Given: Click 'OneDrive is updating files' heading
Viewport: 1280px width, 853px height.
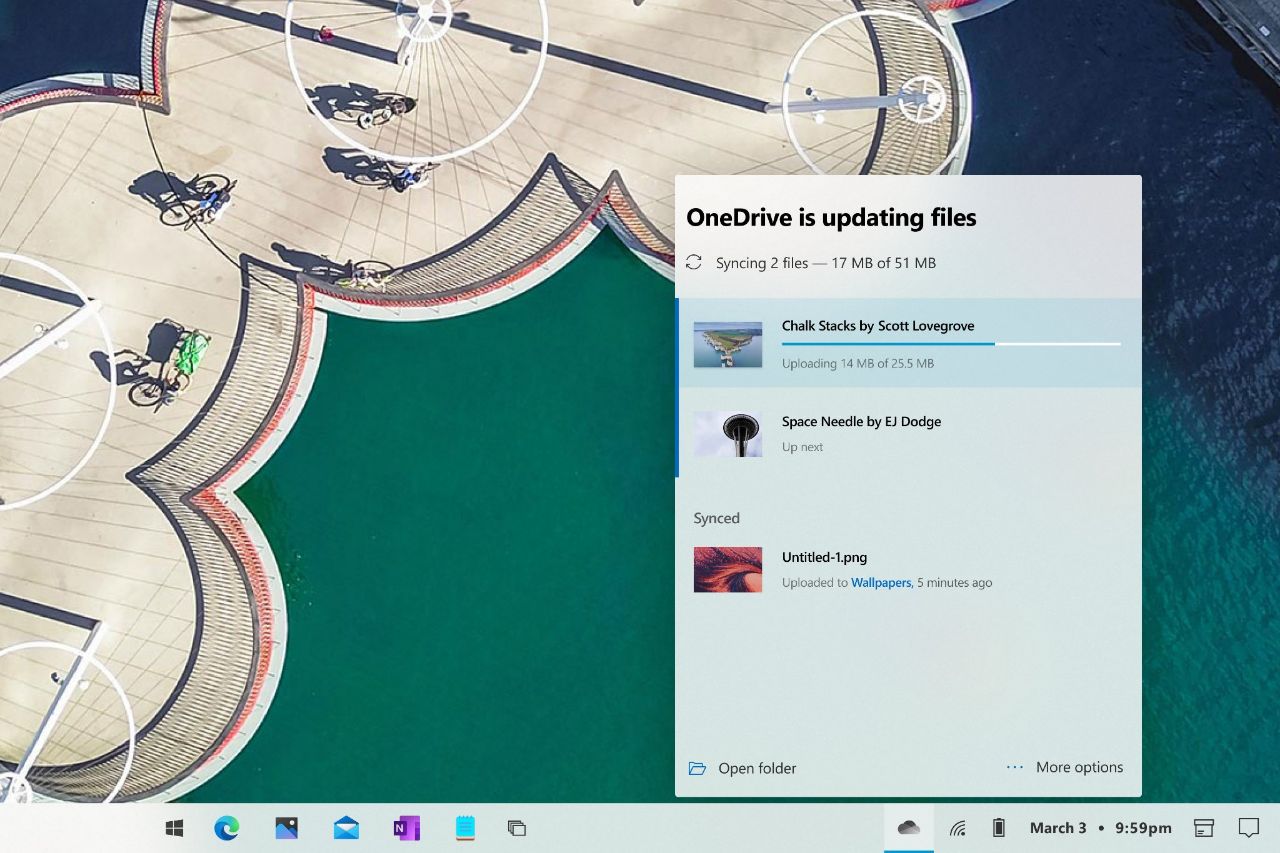Looking at the screenshot, I should pos(831,217).
